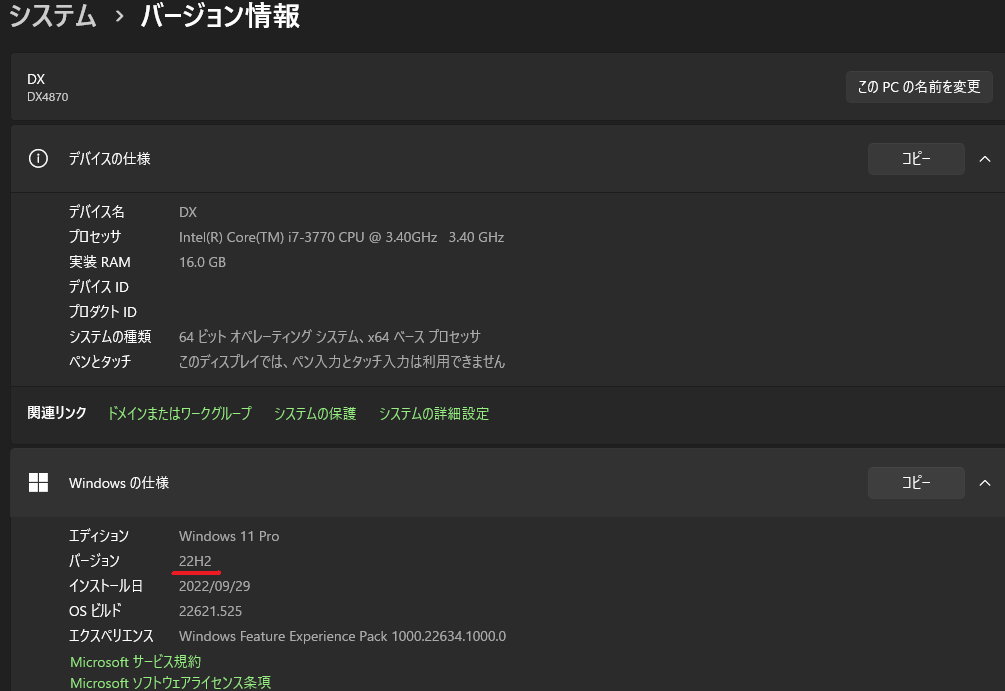
Task: Click the デバイス名 value DX
Action: pyautogui.click(x=188, y=212)
